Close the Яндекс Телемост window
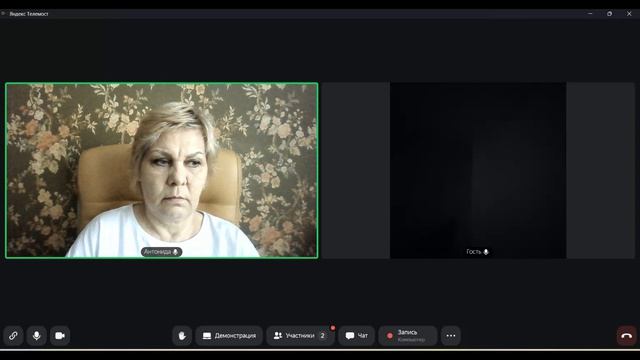The image size is (640, 360). pos(629,13)
